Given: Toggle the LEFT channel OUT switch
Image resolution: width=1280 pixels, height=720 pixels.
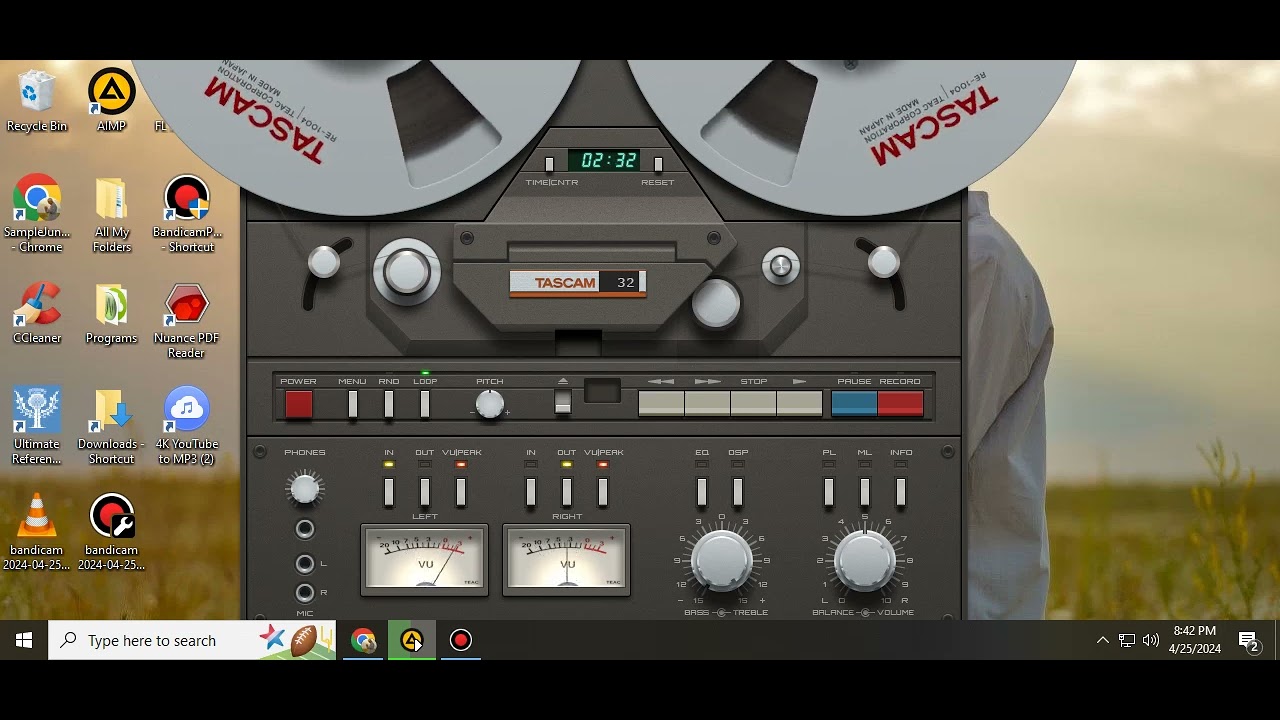Looking at the screenshot, I should coord(425,492).
